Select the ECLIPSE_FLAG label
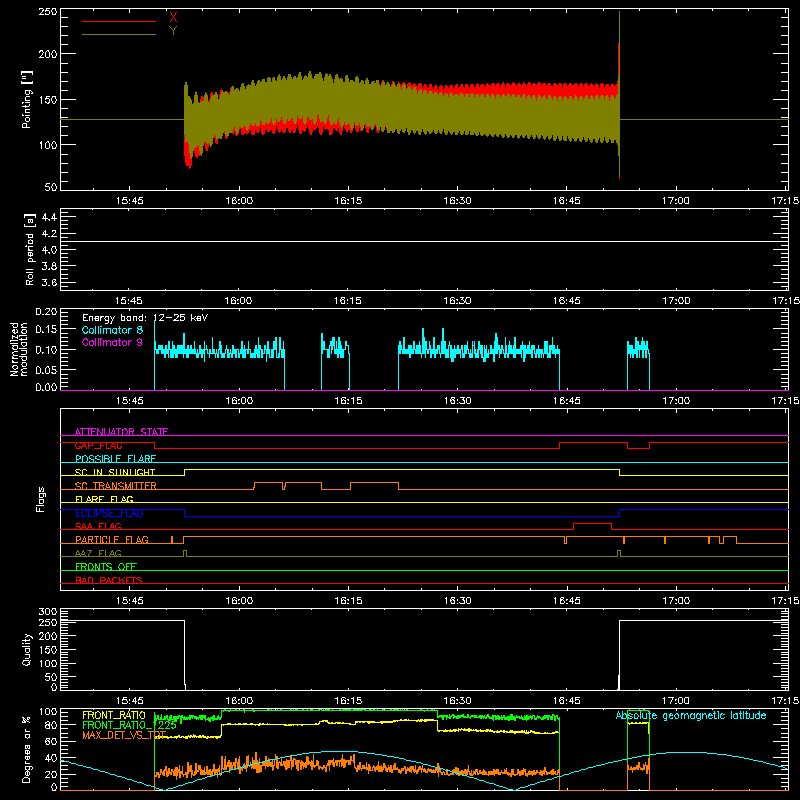800x800 pixels. point(109,513)
